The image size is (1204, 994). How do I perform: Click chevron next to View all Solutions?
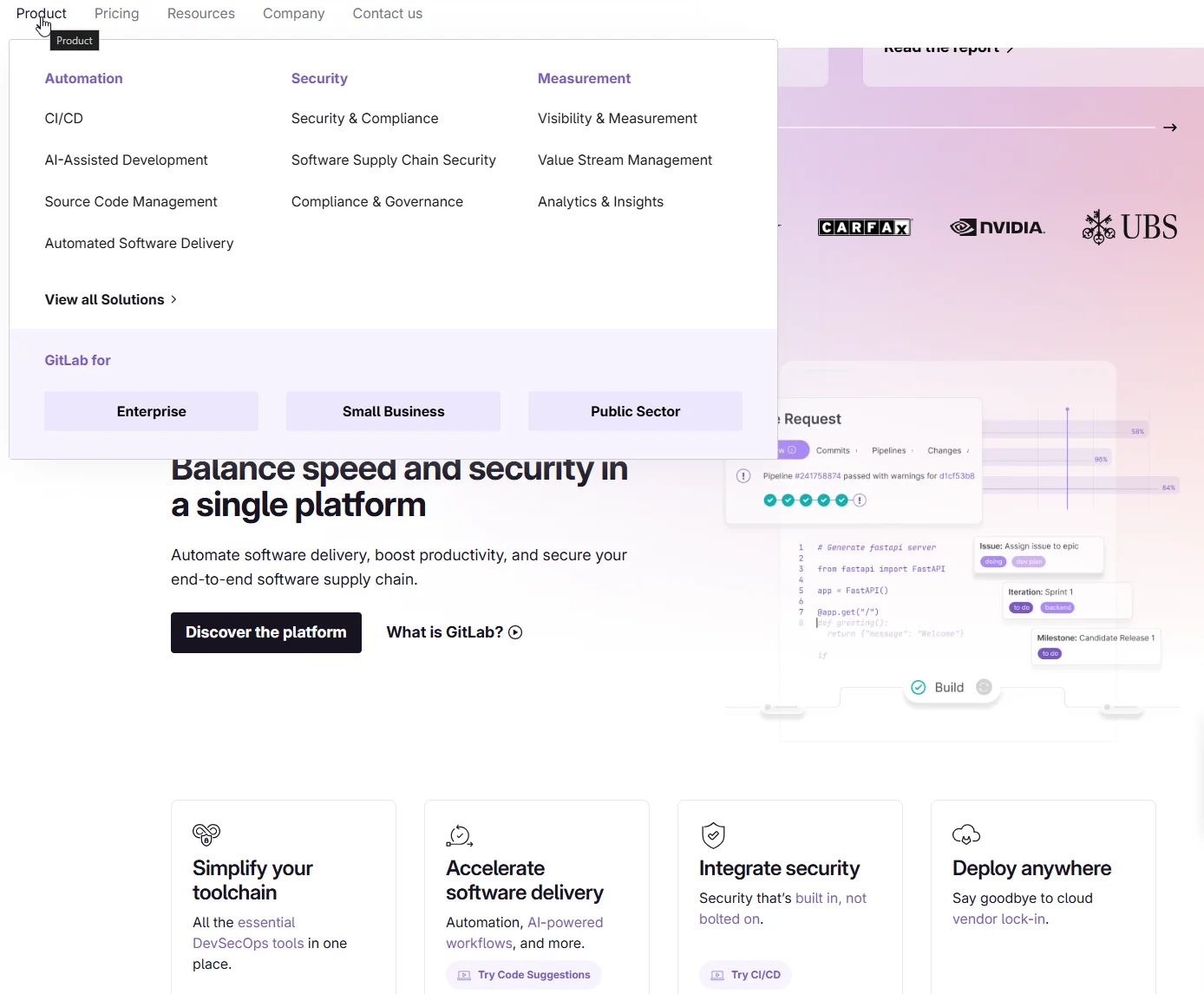pos(173,299)
